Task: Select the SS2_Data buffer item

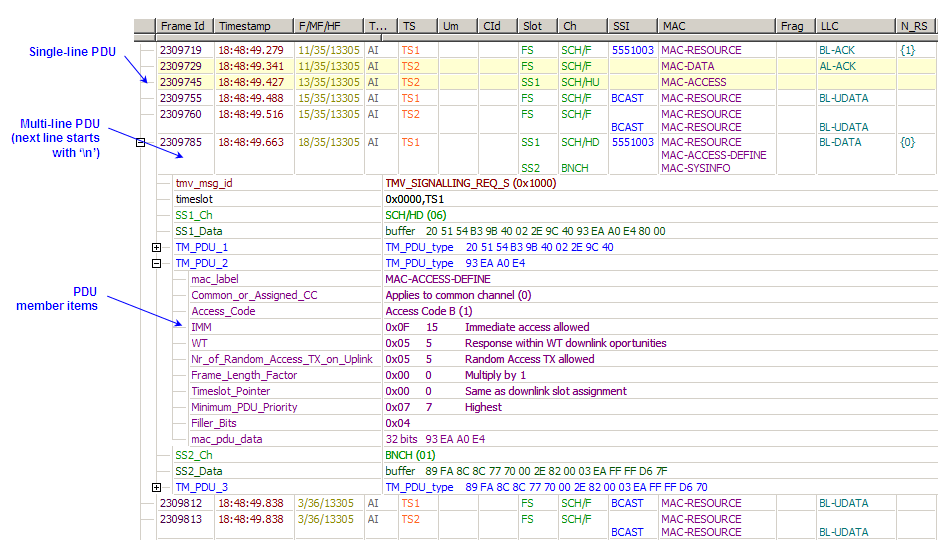Action: click(x=198, y=471)
